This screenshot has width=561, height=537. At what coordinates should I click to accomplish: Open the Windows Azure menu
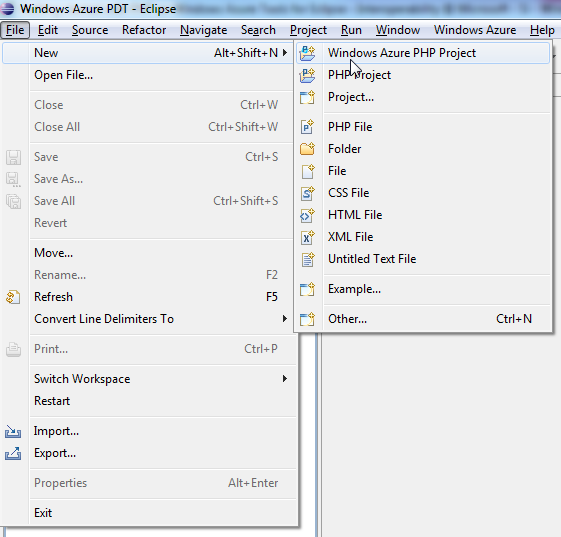click(475, 30)
